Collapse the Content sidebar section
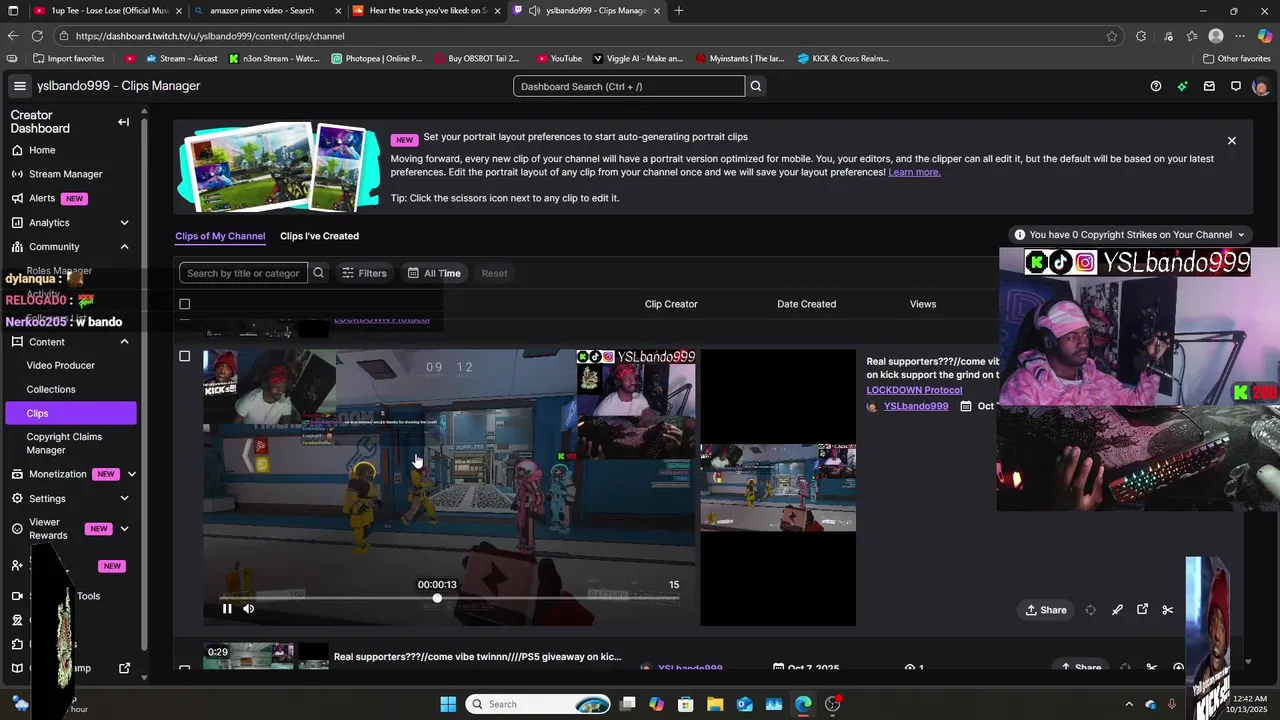Screen dimensions: 1280x720 tap(124, 342)
